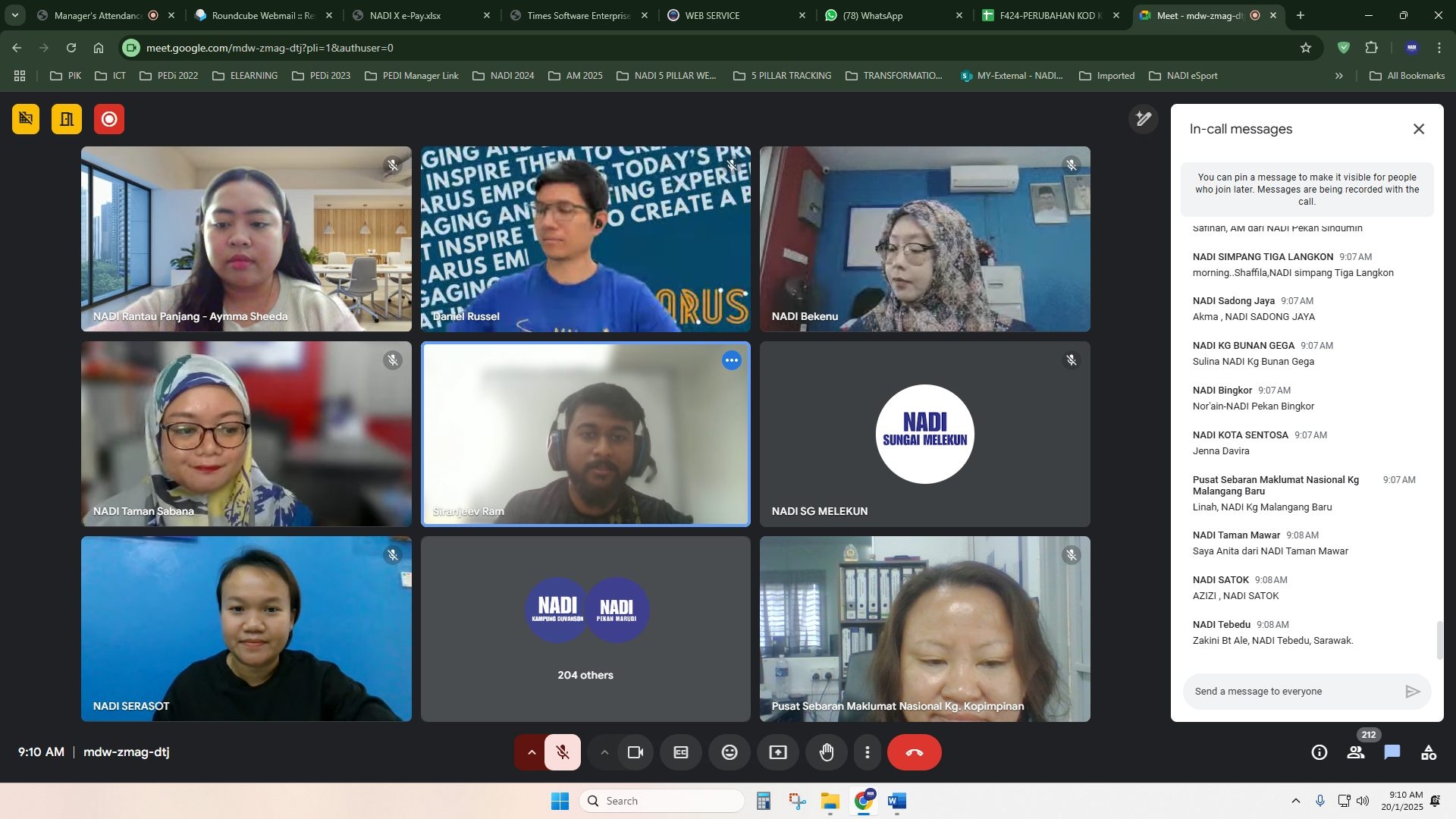Click the browser back arrow
The height and width of the screenshot is (819, 1456).
tap(17, 48)
